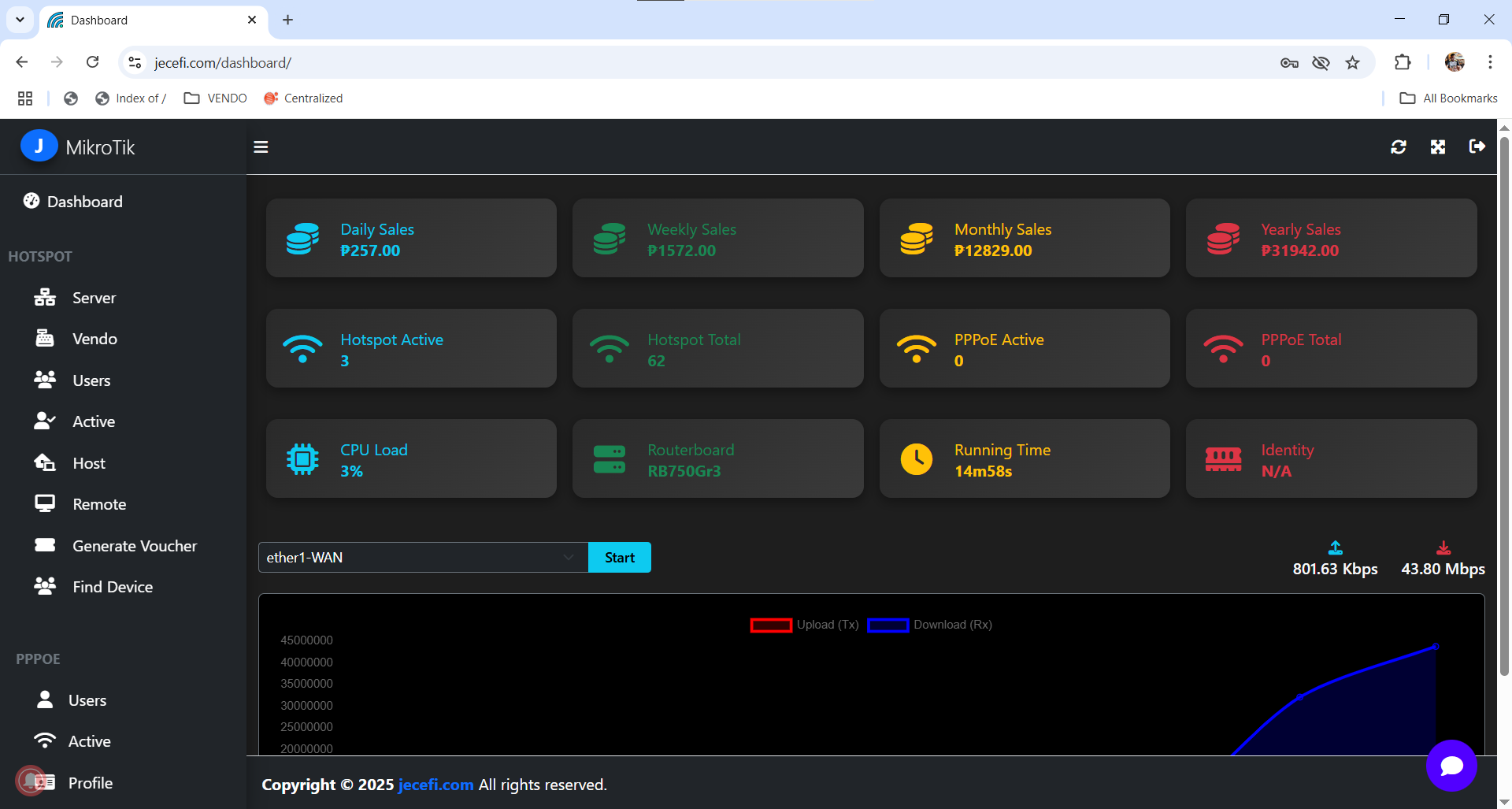
Task: Click the logout icon in header
Action: pos(1477,147)
